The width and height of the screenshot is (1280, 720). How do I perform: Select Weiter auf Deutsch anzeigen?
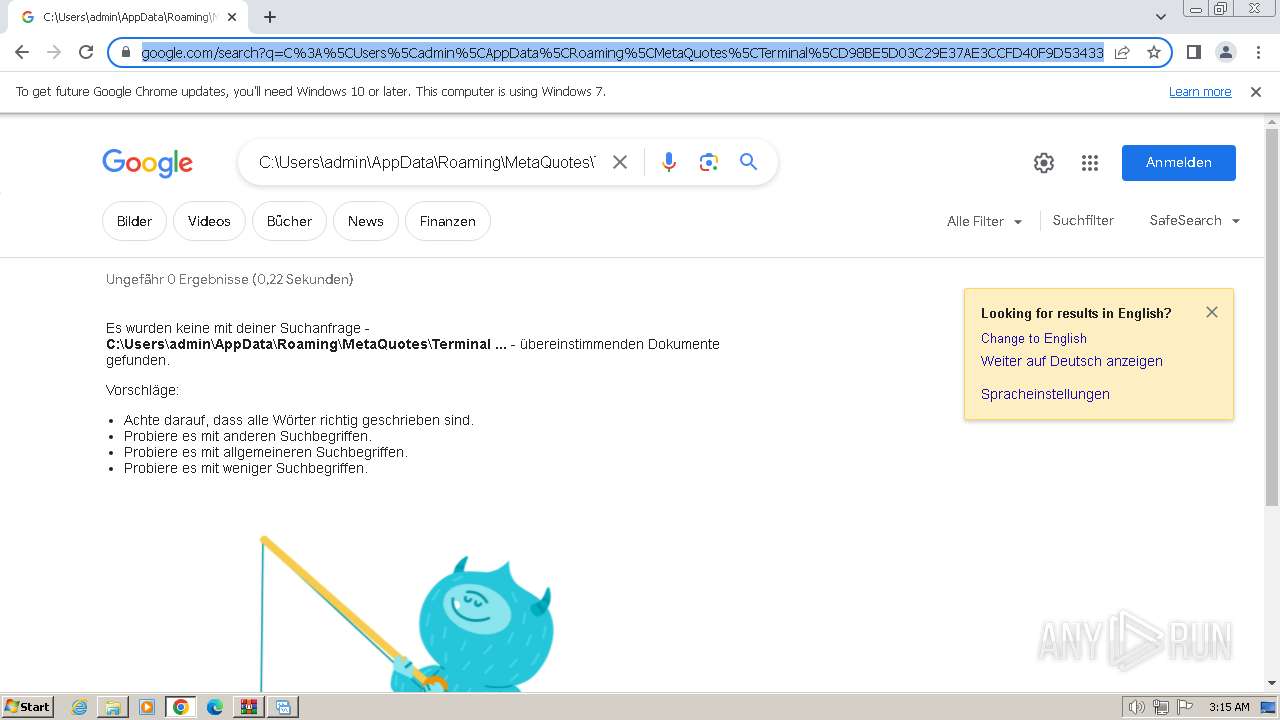1071,361
